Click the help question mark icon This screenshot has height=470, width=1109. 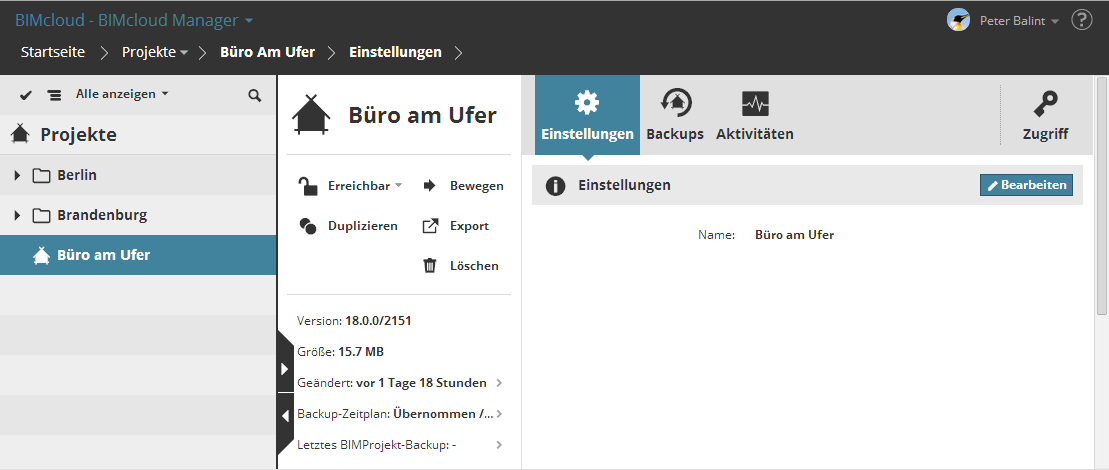point(1081,20)
